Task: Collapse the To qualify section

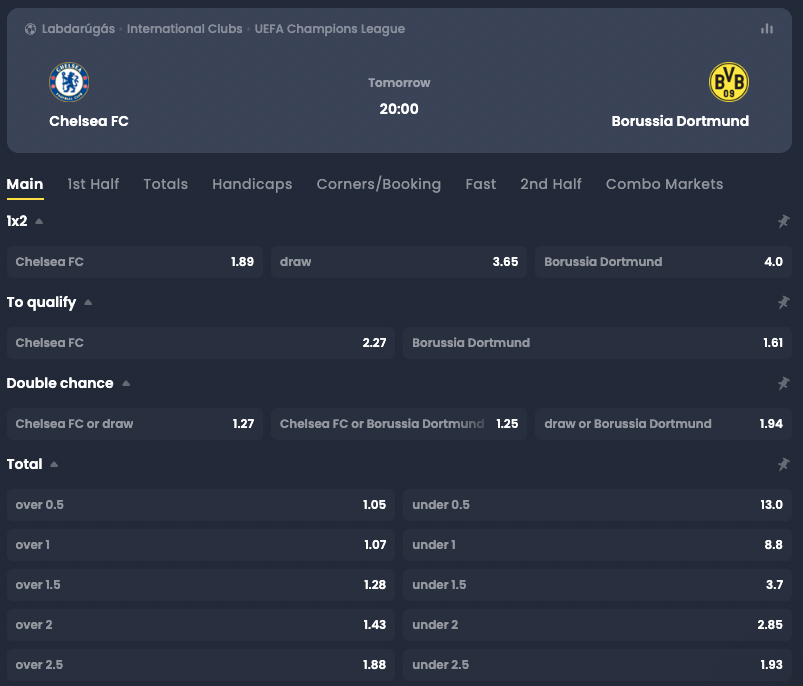Action: 88,303
